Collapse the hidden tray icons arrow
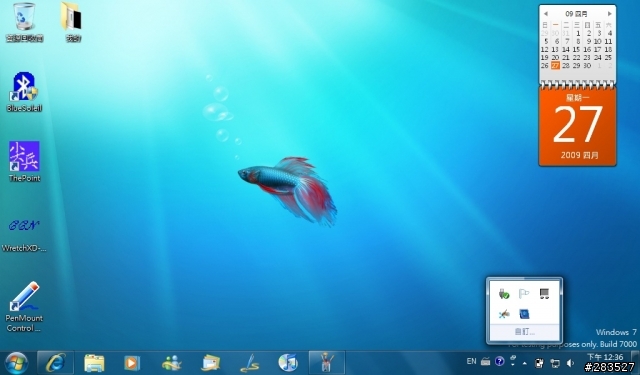The height and width of the screenshot is (375, 640). coord(524,363)
